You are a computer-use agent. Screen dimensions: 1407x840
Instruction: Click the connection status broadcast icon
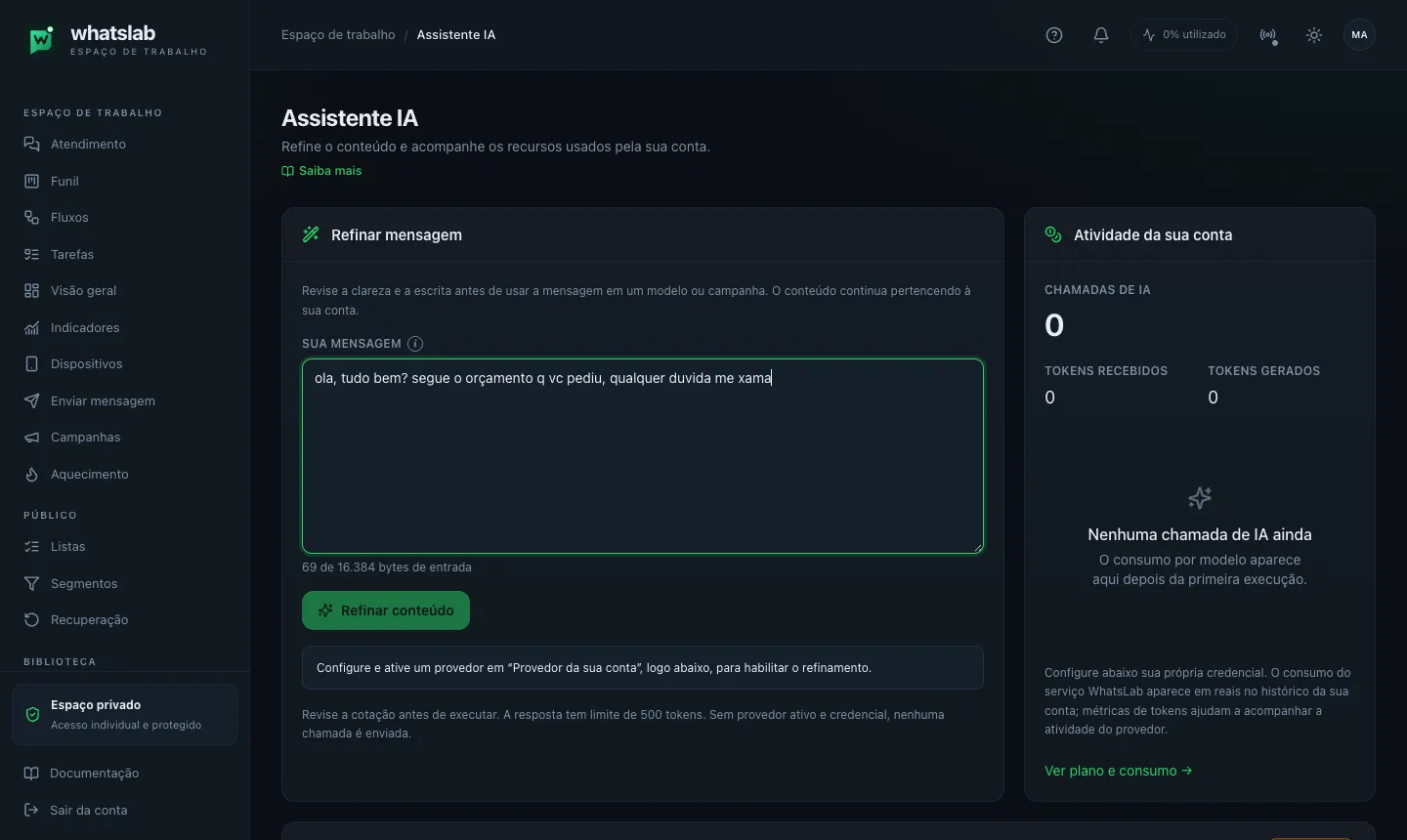[x=1268, y=35]
